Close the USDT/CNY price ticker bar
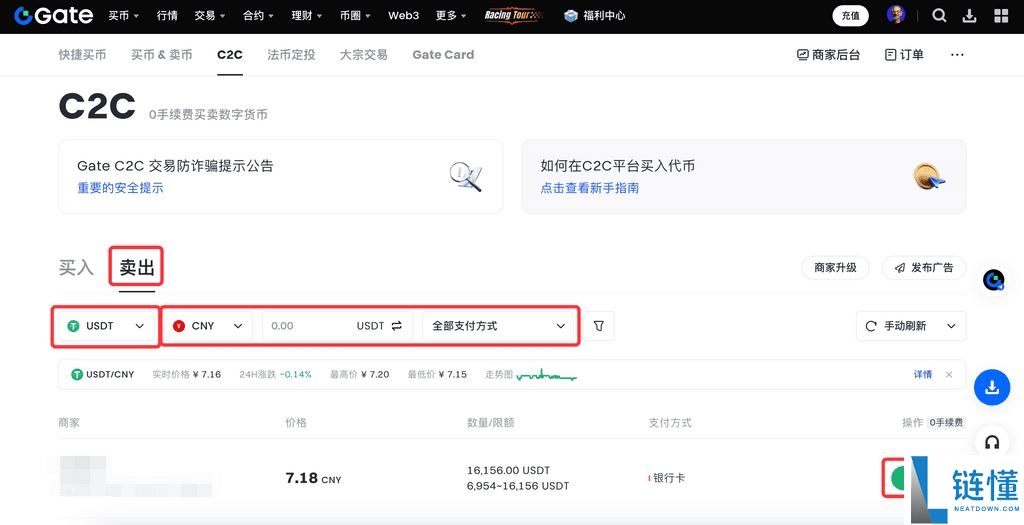The height and width of the screenshot is (525, 1024). click(x=949, y=374)
